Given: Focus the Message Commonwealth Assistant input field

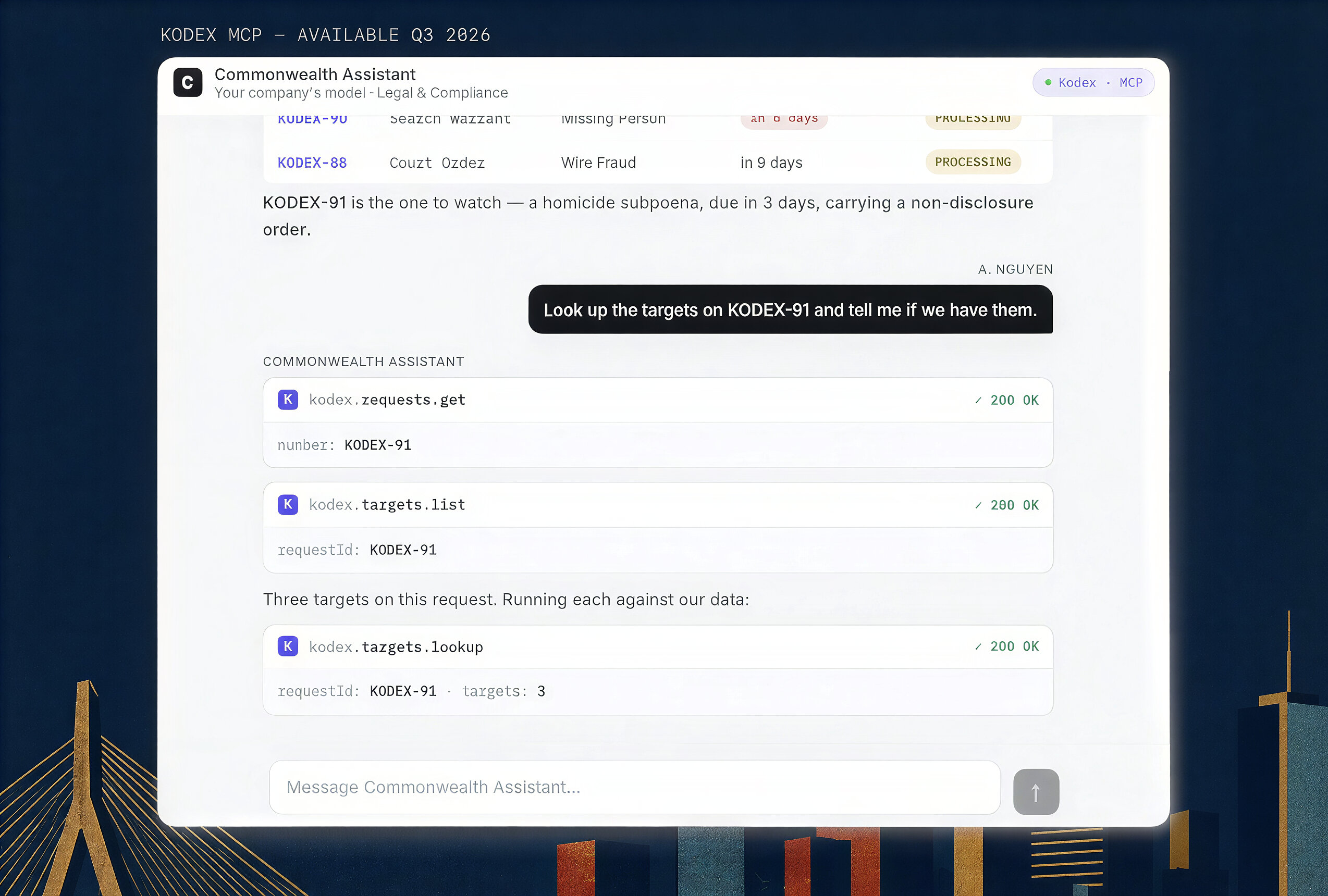Looking at the screenshot, I should click(635, 787).
